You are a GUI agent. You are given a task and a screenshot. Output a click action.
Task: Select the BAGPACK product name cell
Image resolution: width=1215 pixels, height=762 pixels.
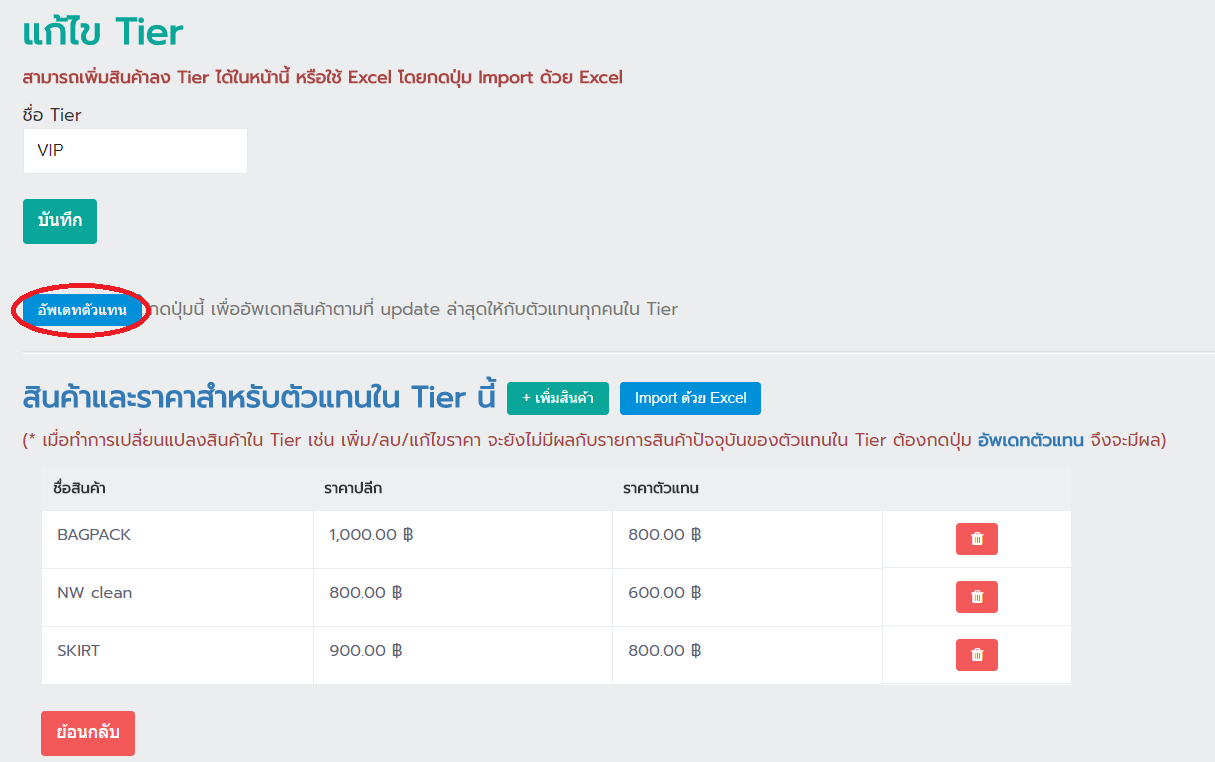94,535
